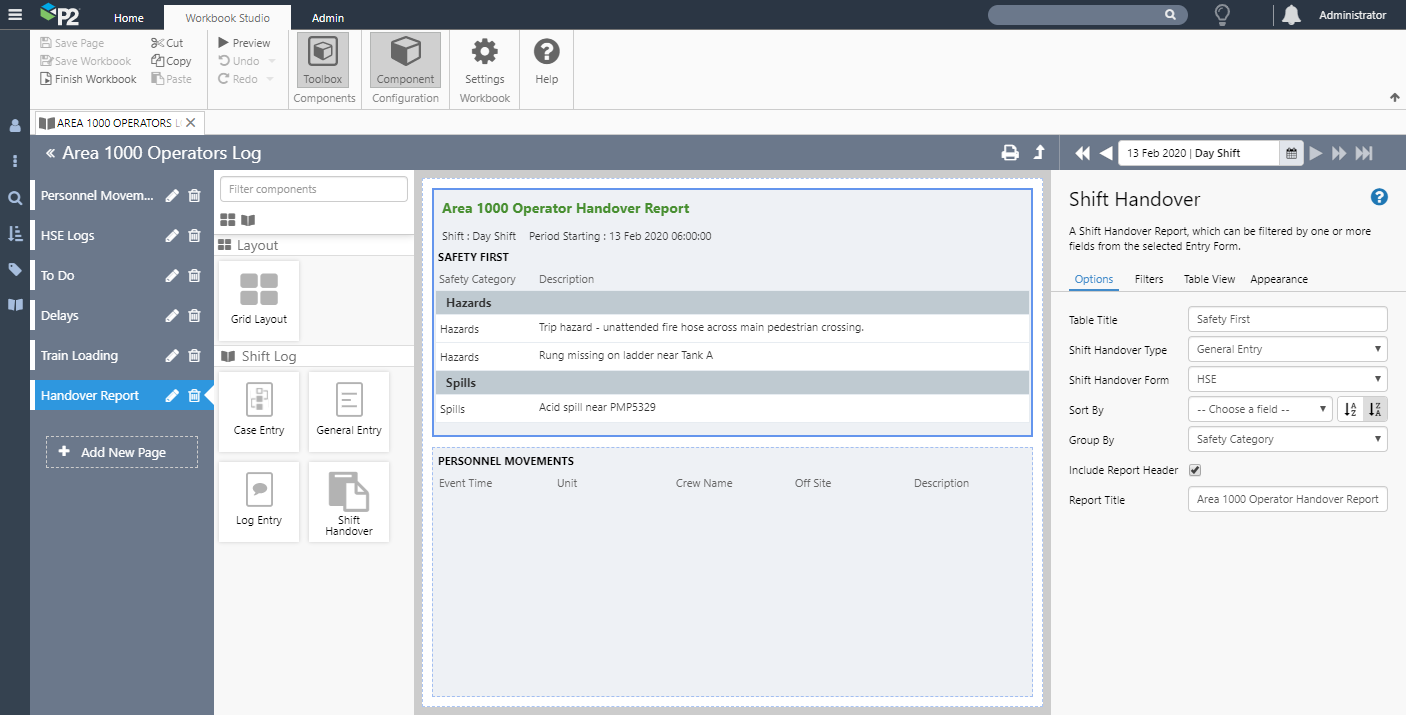
Task: Open the Group By dropdown
Action: tap(1287, 439)
